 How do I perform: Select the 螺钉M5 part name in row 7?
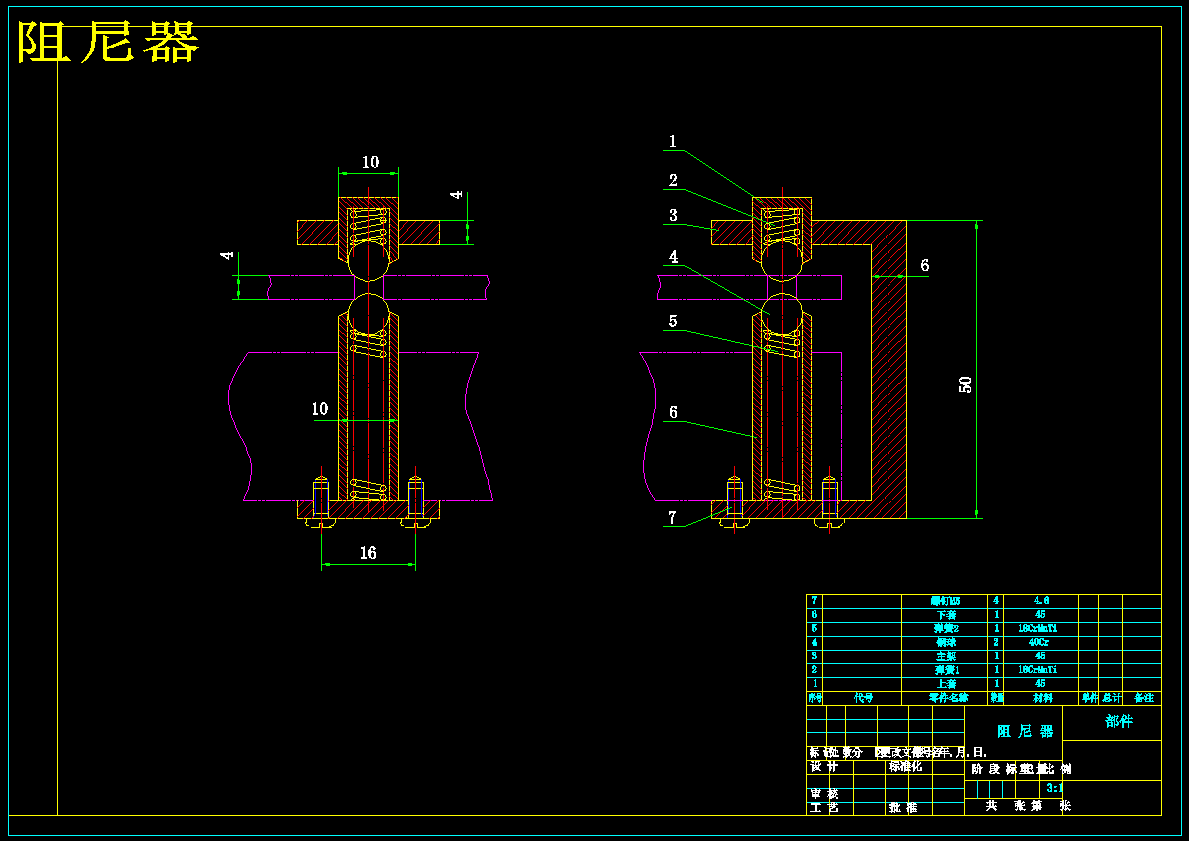[x=946, y=601]
